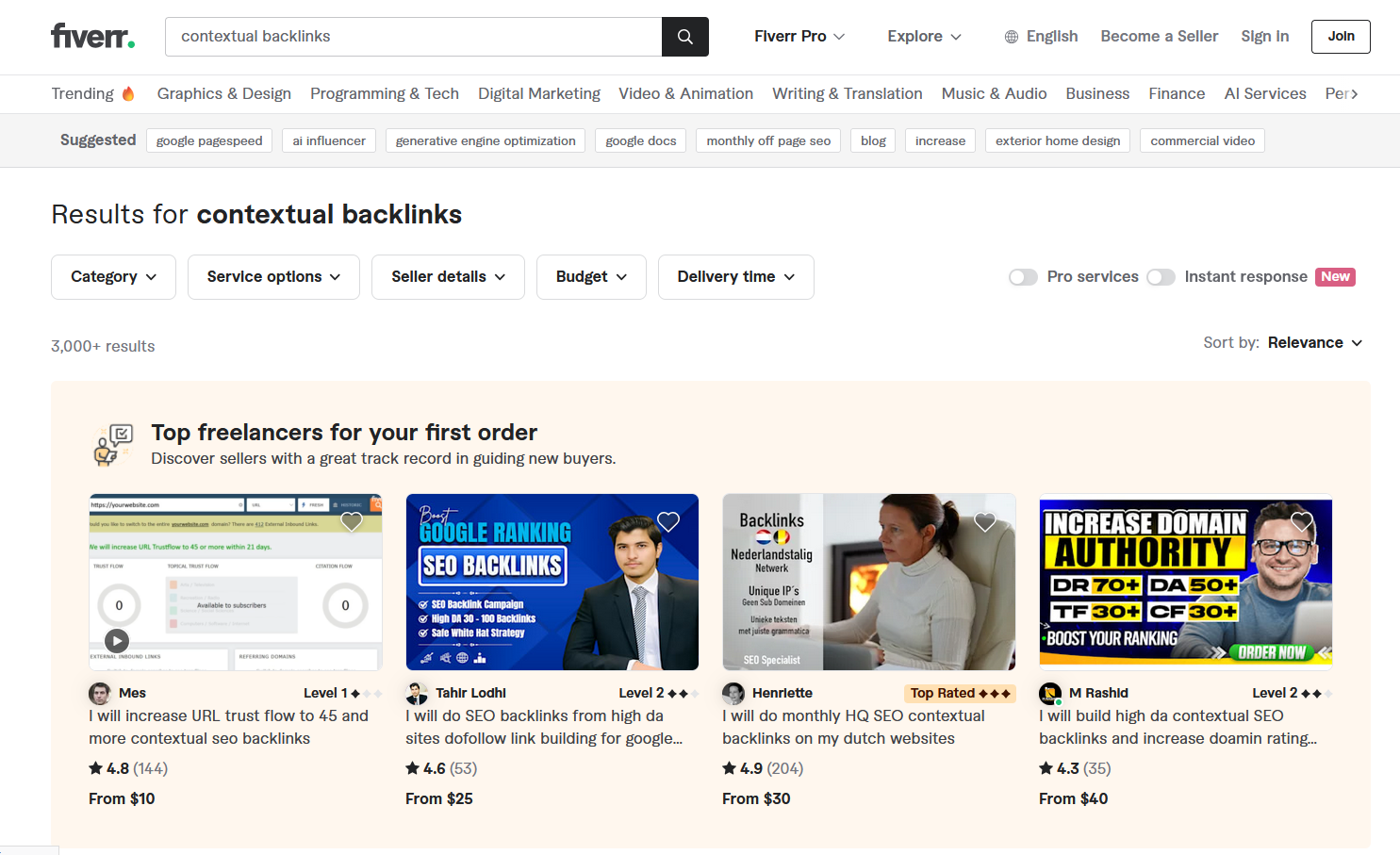This screenshot has width=1400, height=855.
Task: Click the search field containing contextual backlinks
Action: pos(414,37)
